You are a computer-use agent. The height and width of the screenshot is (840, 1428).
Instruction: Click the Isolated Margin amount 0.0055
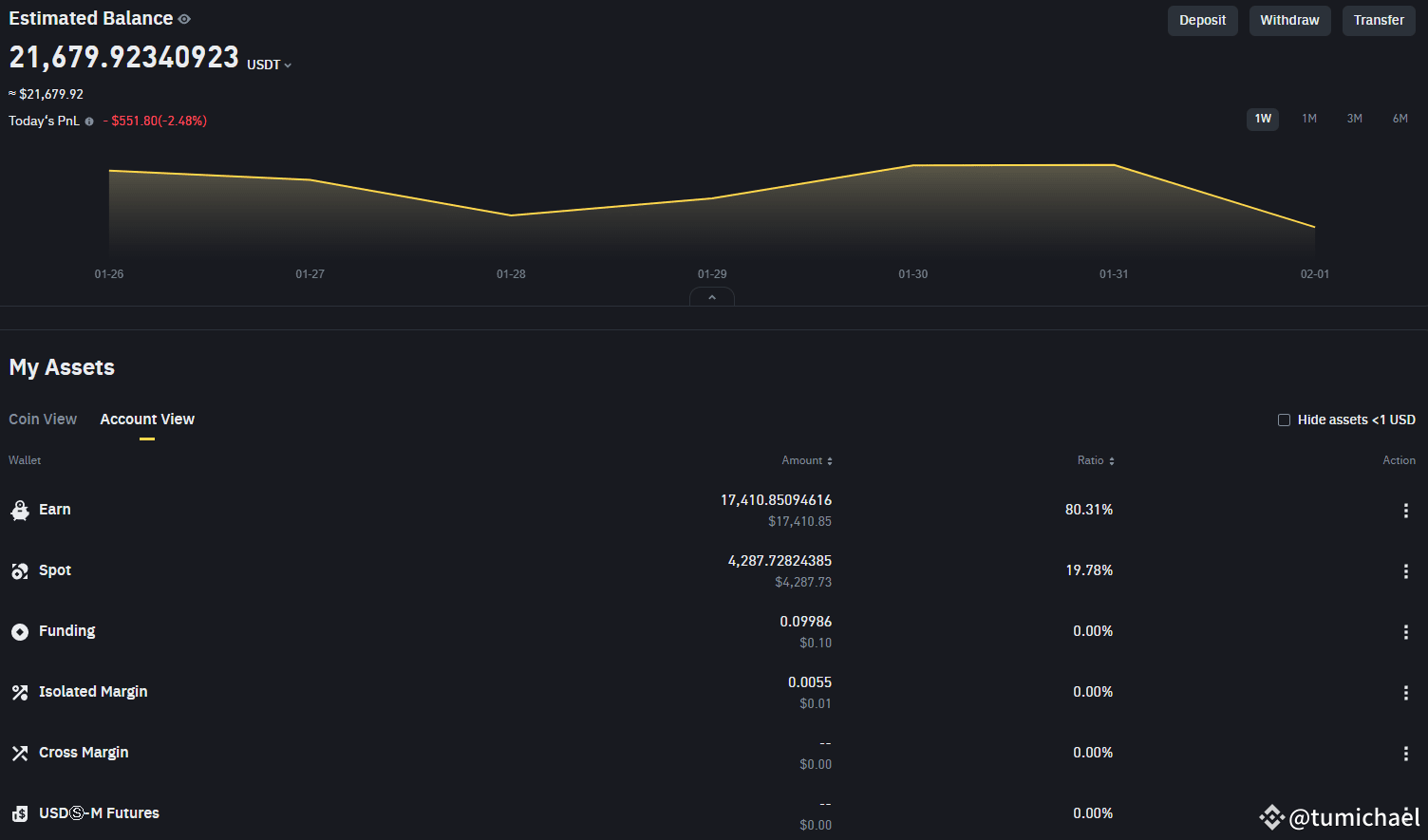tap(810, 682)
